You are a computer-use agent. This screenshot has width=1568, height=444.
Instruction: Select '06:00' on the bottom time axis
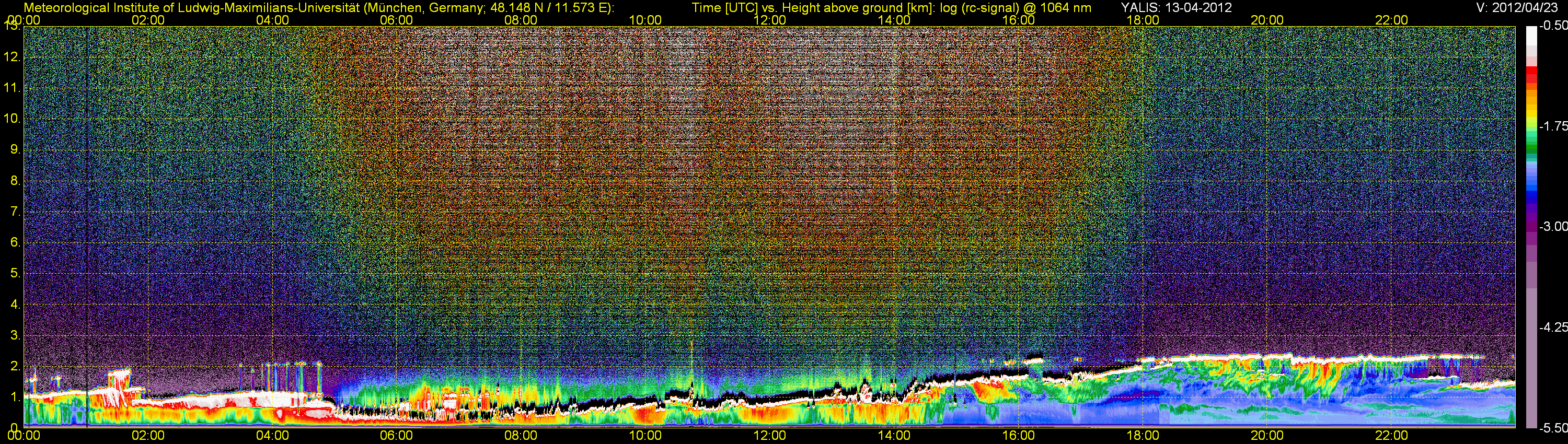[x=396, y=436]
